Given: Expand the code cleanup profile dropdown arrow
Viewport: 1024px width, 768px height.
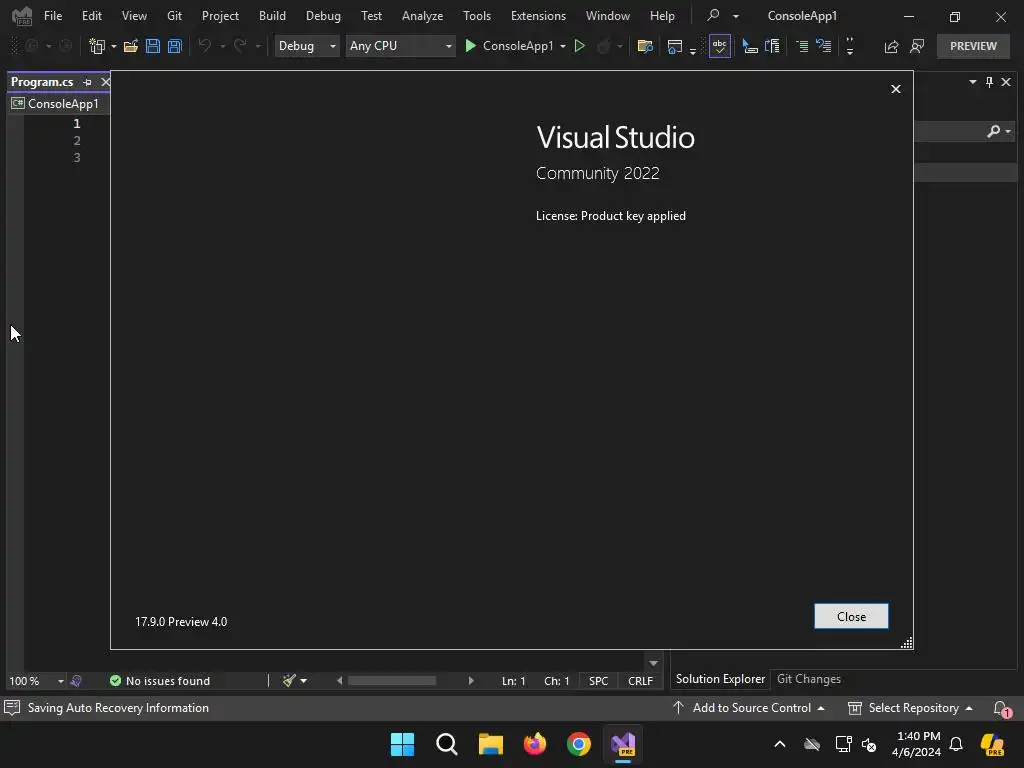Looking at the screenshot, I should tap(304, 681).
